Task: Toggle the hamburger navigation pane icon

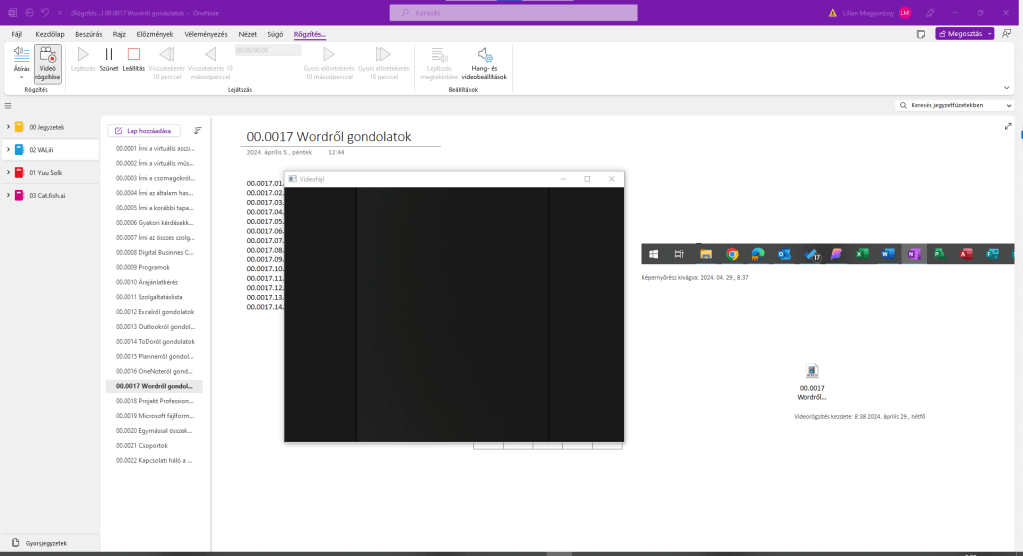Action: 8,105
